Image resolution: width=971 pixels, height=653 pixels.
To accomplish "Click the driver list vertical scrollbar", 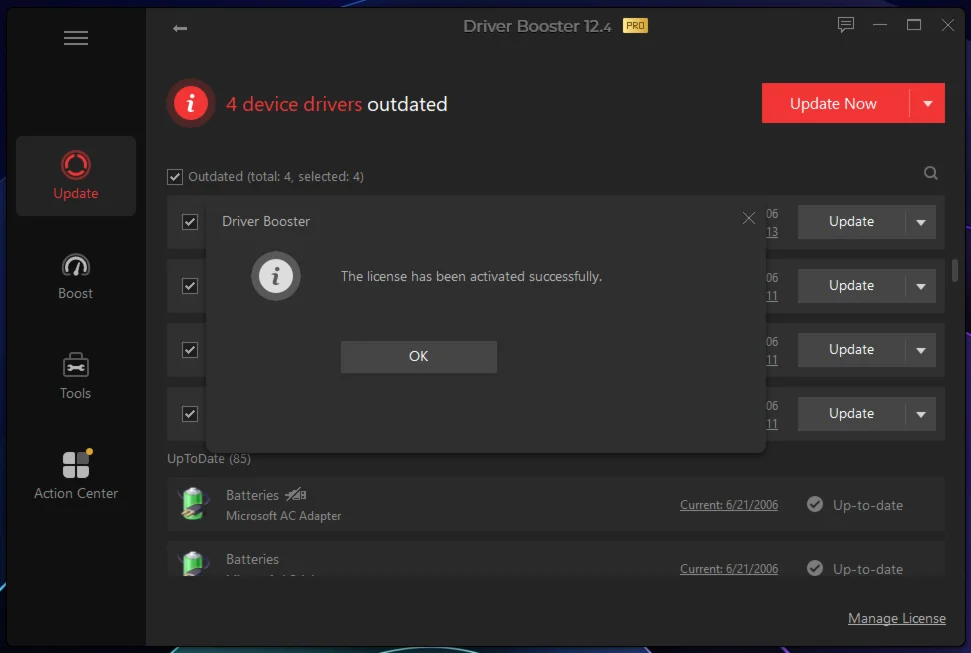I will 955,271.
